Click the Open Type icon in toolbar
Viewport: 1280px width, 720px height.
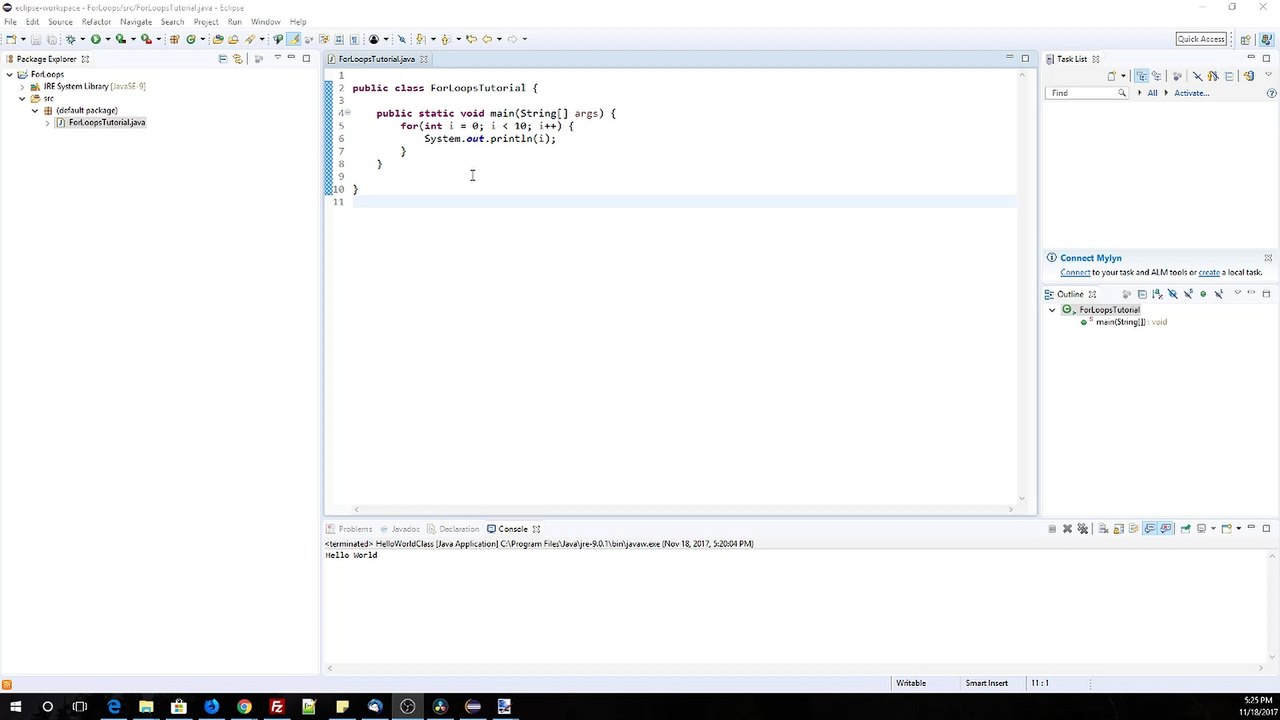pyautogui.click(x=218, y=39)
